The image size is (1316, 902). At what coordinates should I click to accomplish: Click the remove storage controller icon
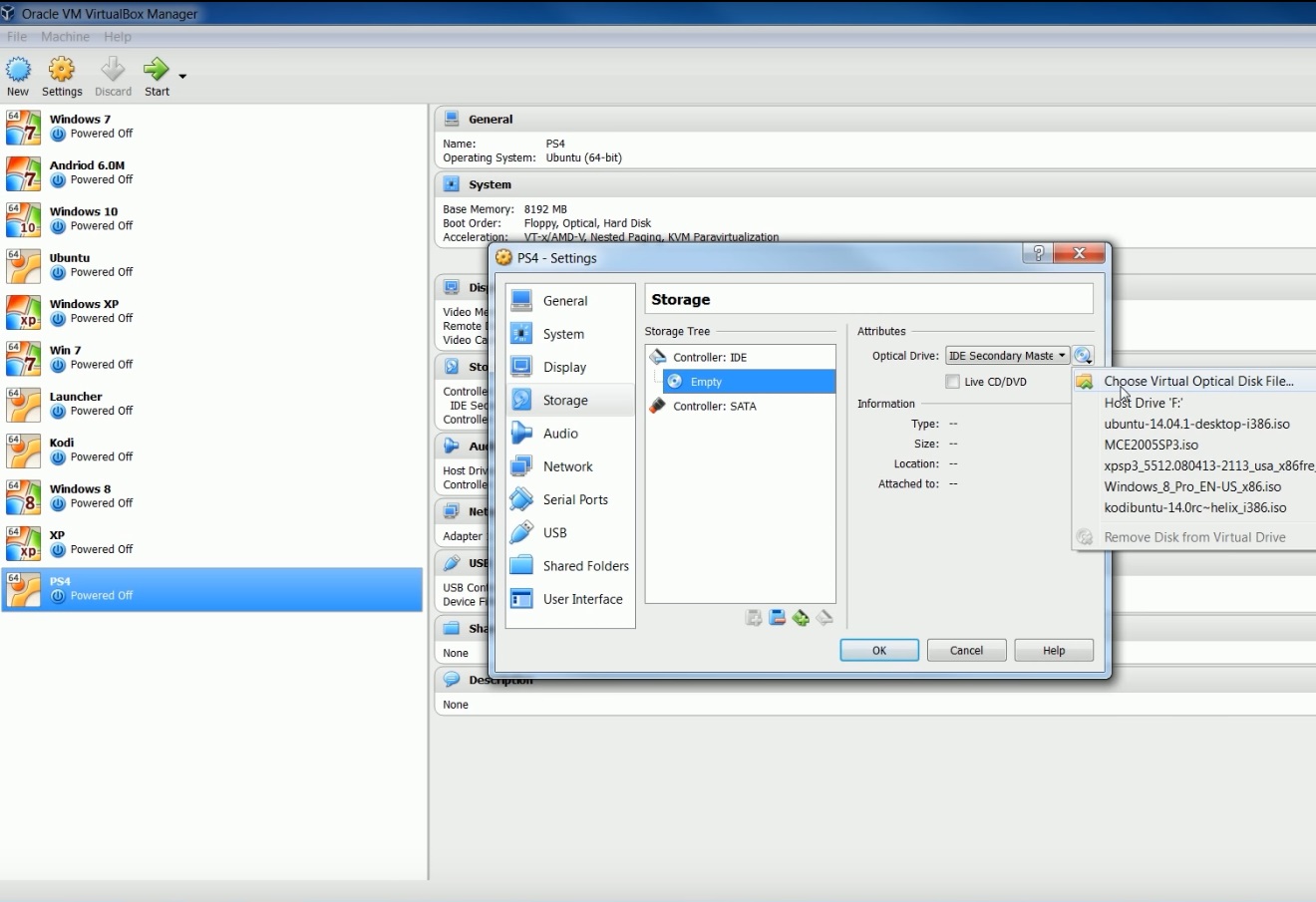(777, 618)
